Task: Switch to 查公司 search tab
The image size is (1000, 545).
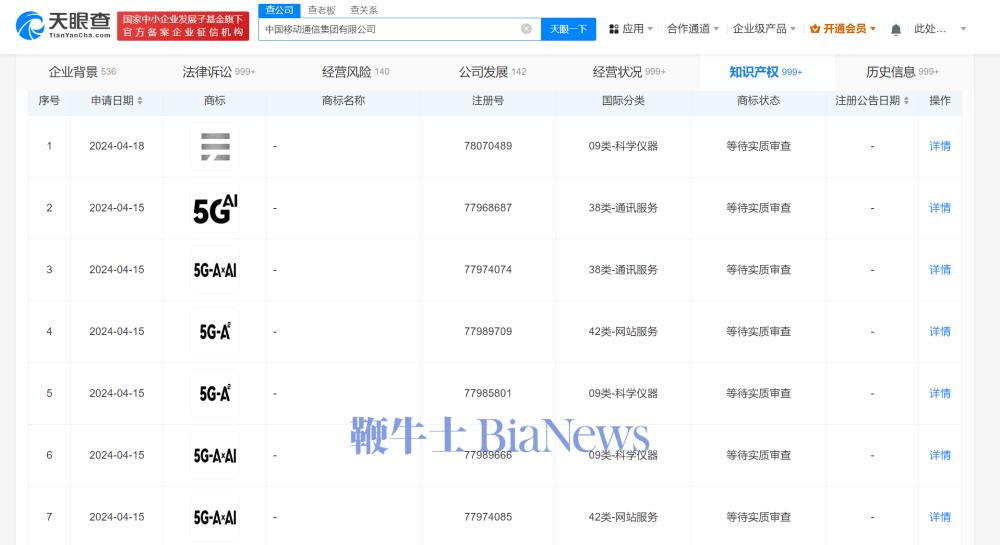Action: [x=279, y=10]
